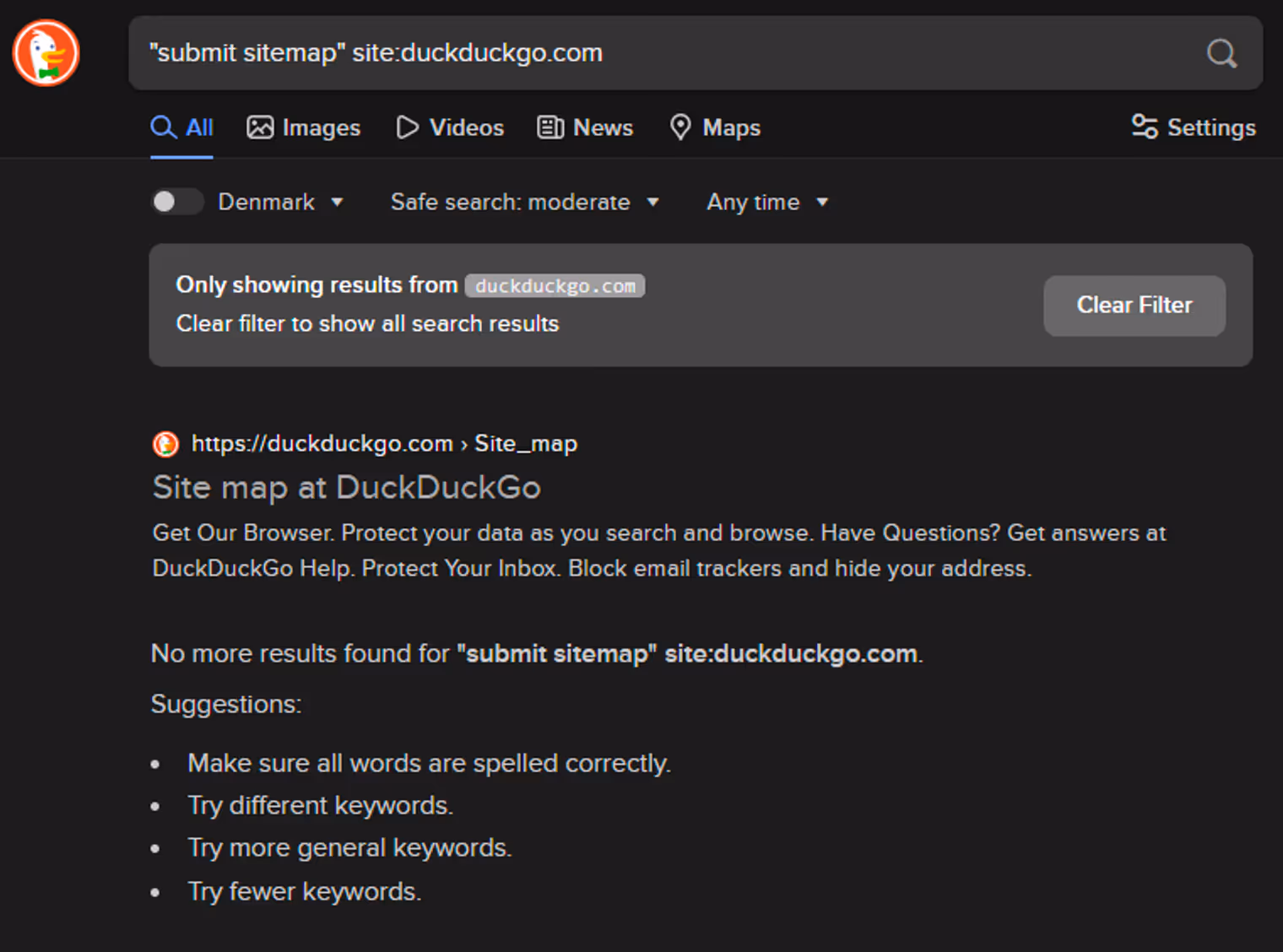
Task: Open the DuckDuckGo logo homepage
Action: pos(46,53)
